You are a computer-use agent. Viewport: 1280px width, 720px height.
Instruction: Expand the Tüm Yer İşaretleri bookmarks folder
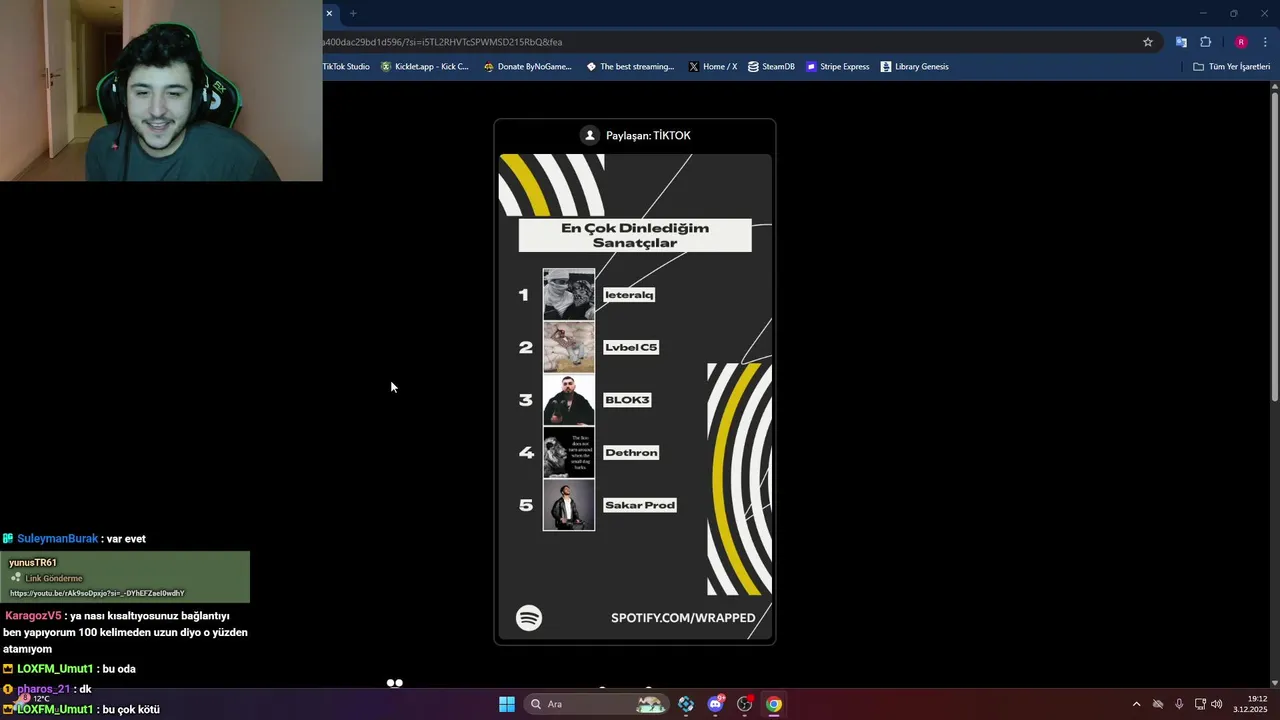coord(1232,67)
